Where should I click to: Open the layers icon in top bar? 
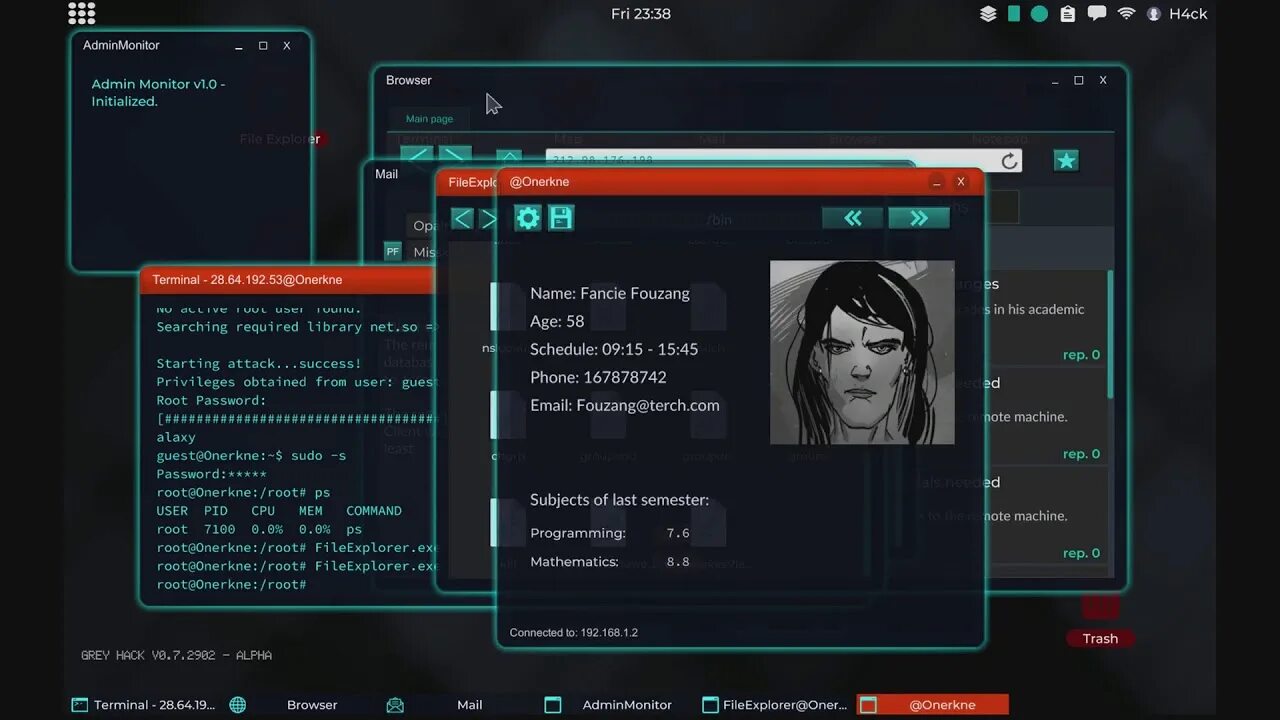pos(988,14)
